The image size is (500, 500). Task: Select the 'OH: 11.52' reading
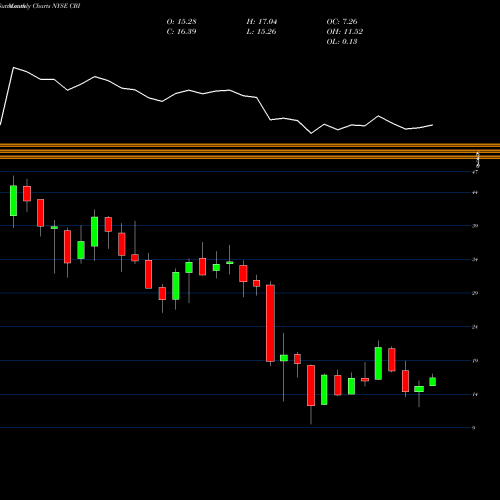click(345, 32)
